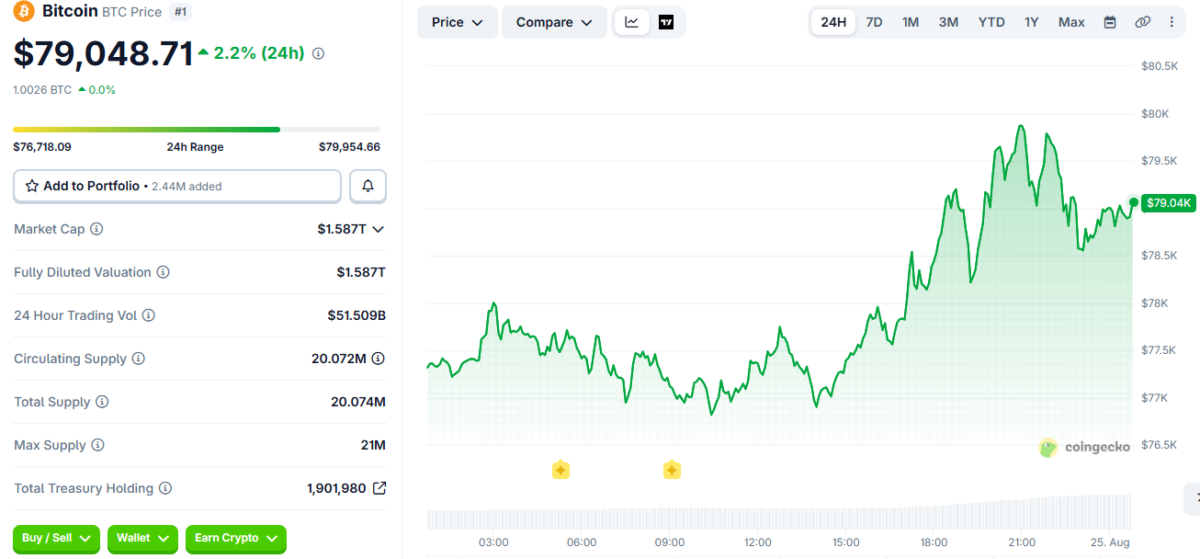Click the 24h Range progress bar
The height and width of the screenshot is (559, 1200).
(196, 129)
